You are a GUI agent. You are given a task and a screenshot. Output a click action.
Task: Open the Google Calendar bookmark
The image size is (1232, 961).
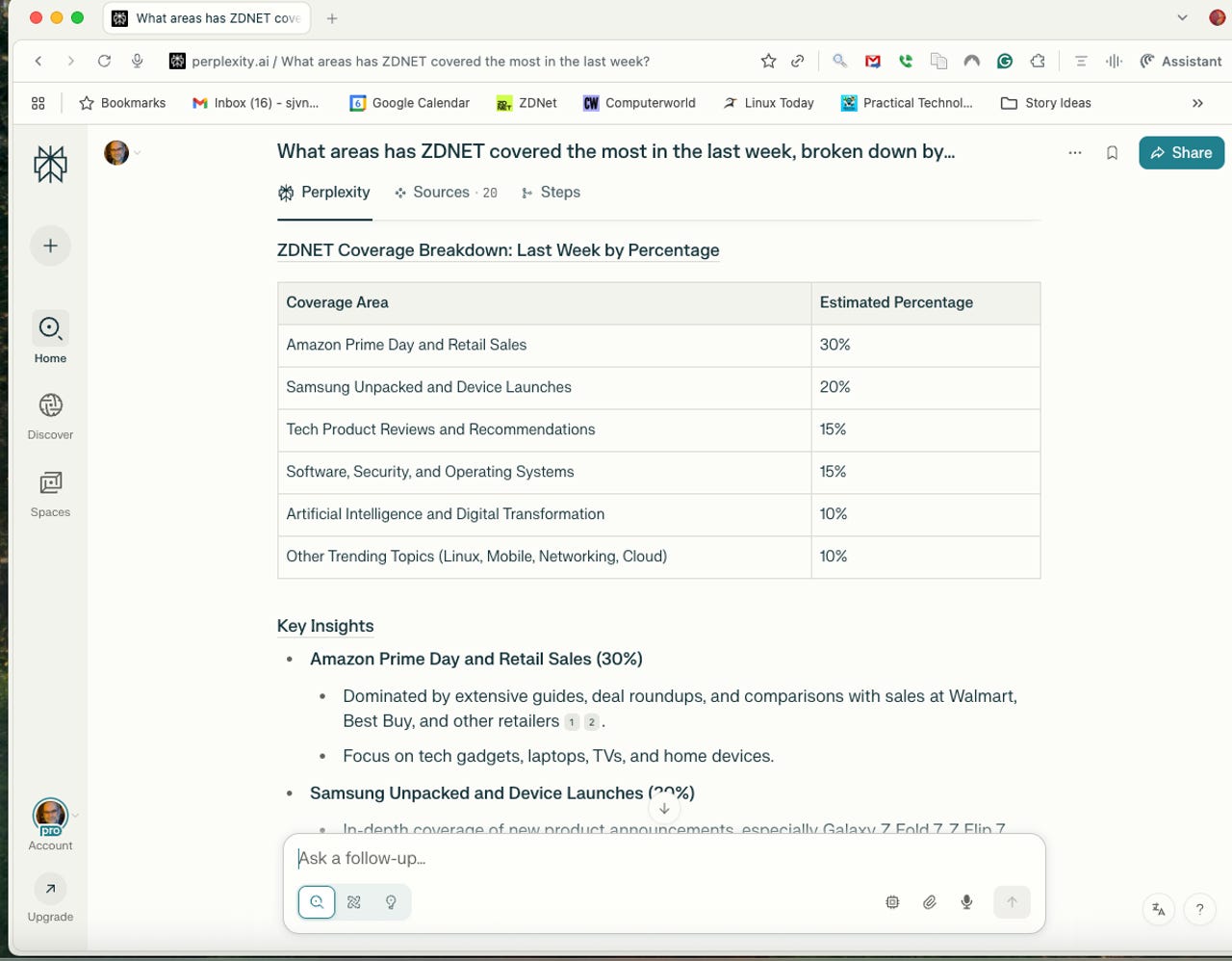[409, 103]
